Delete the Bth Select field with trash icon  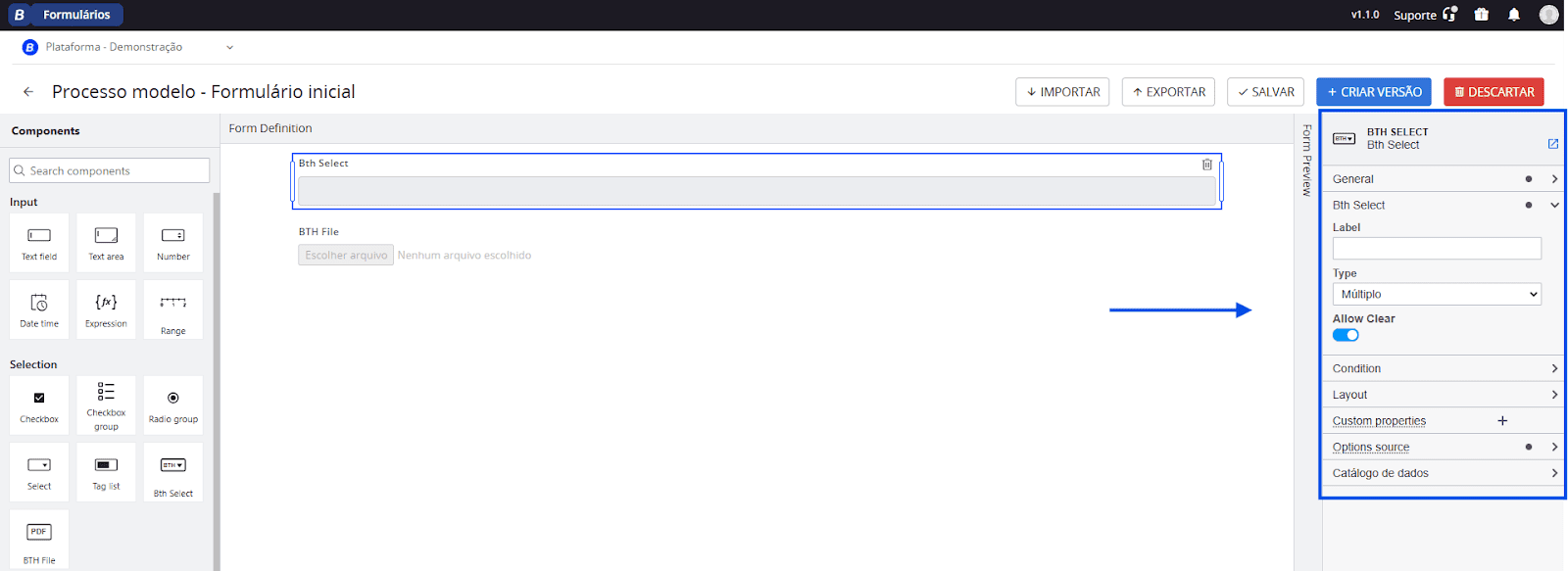(1207, 165)
